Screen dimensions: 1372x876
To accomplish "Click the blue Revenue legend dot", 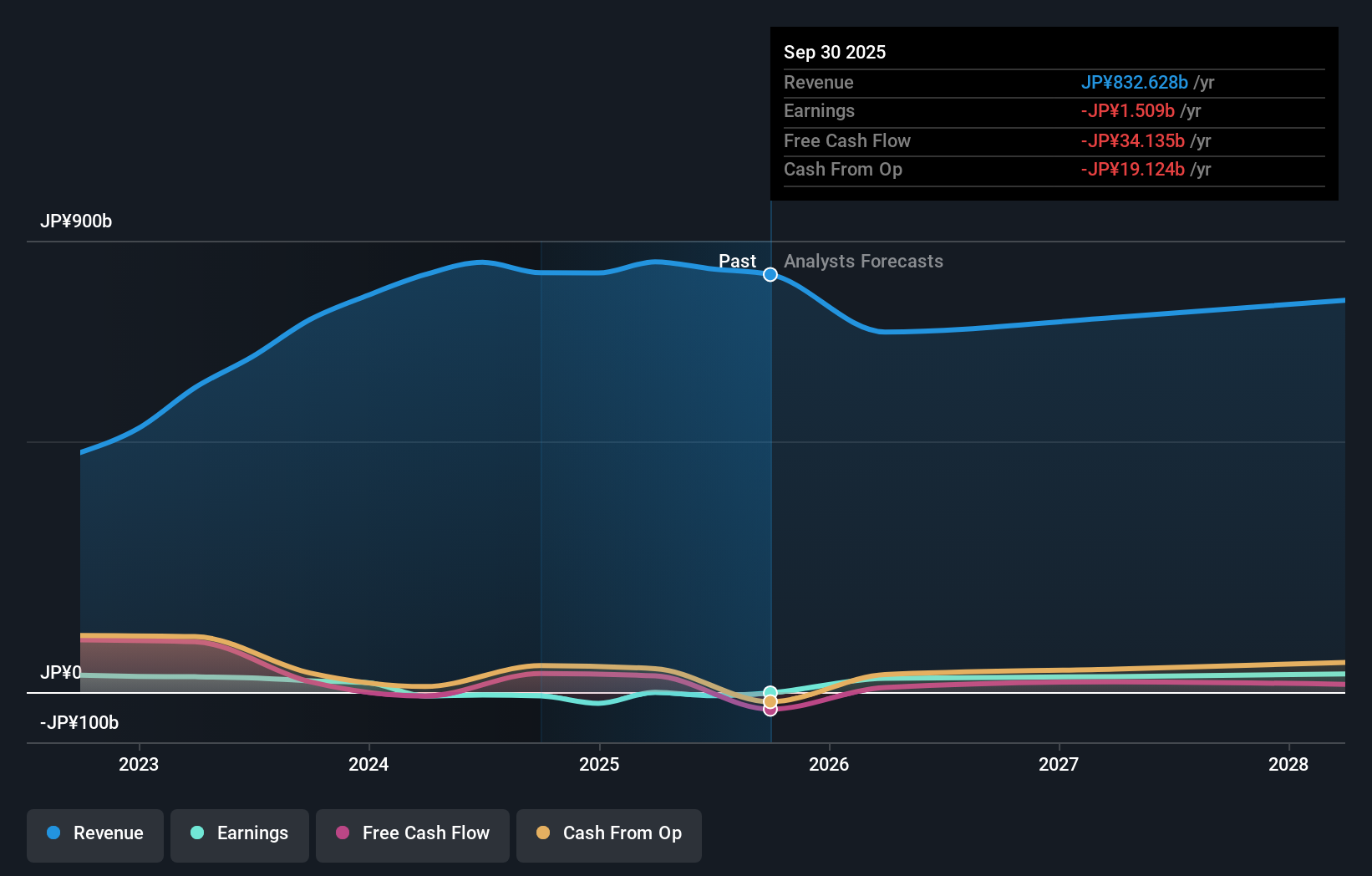I will (x=53, y=833).
